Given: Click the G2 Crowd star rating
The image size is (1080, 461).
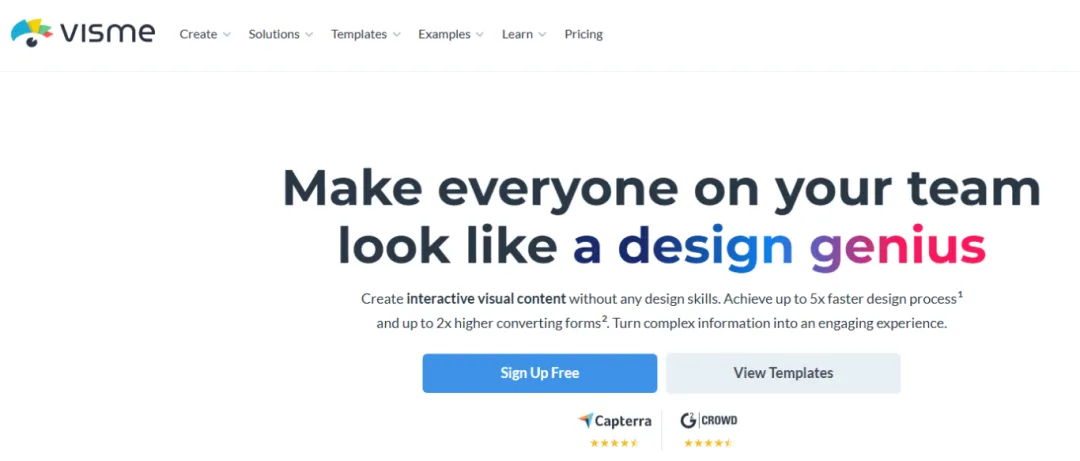Looking at the screenshot, I should 708,443.
